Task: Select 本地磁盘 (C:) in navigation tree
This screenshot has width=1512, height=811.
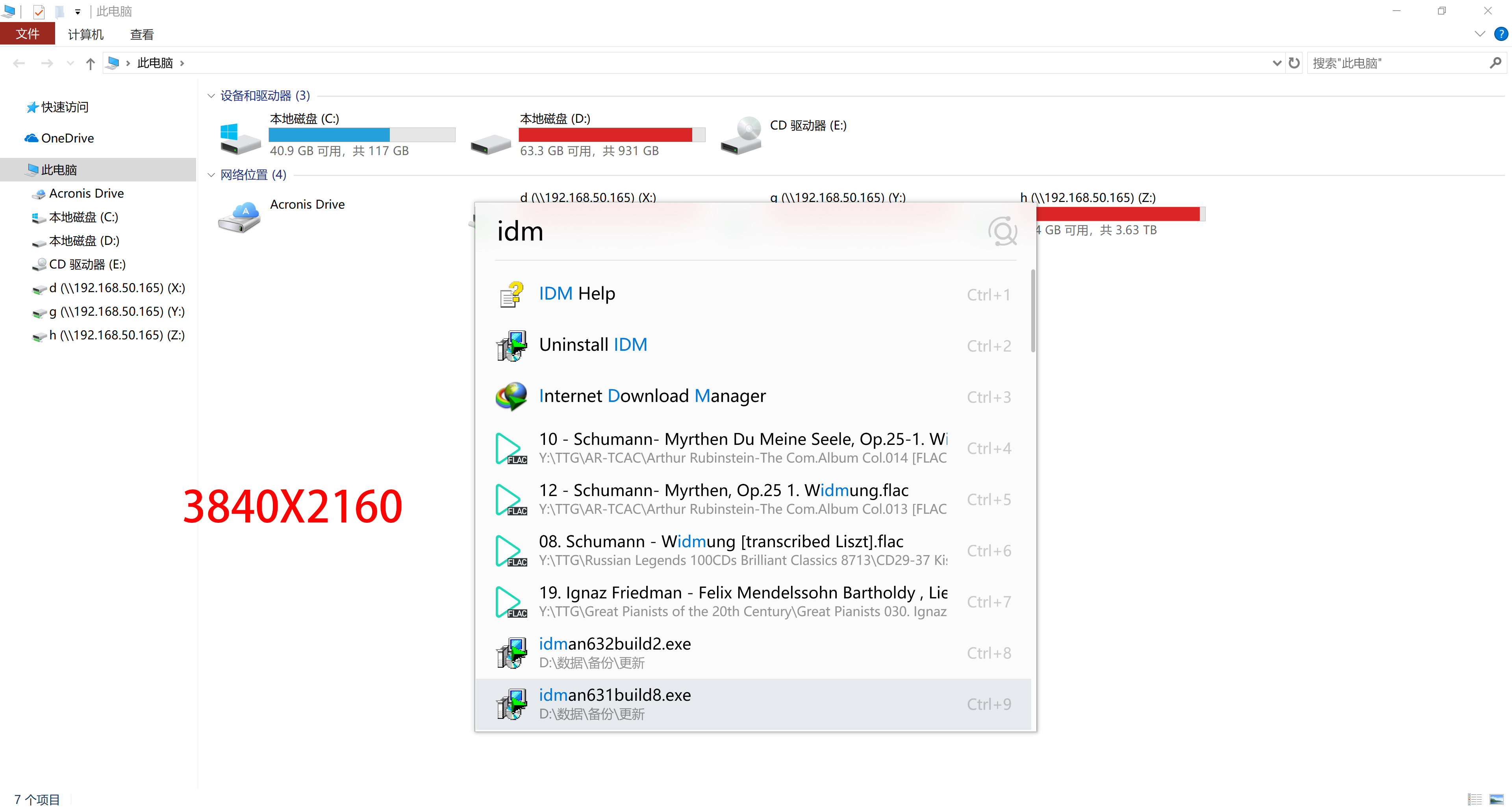Action: [83, 217]
